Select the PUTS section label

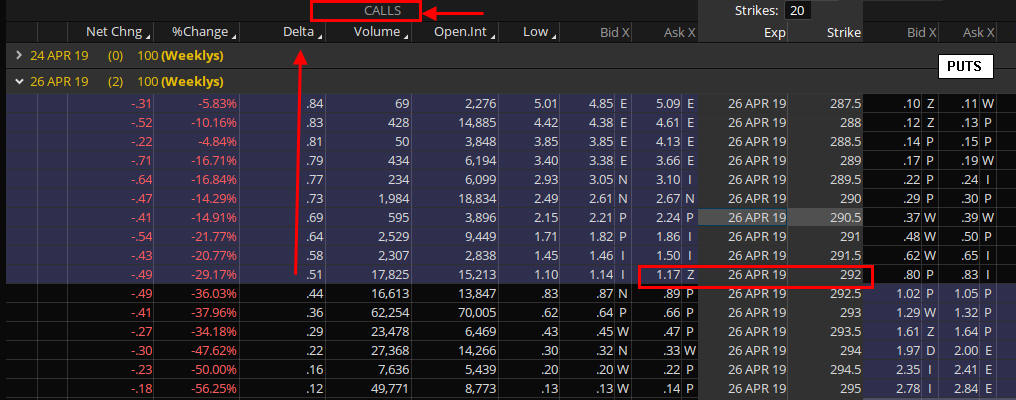point(964,67)
